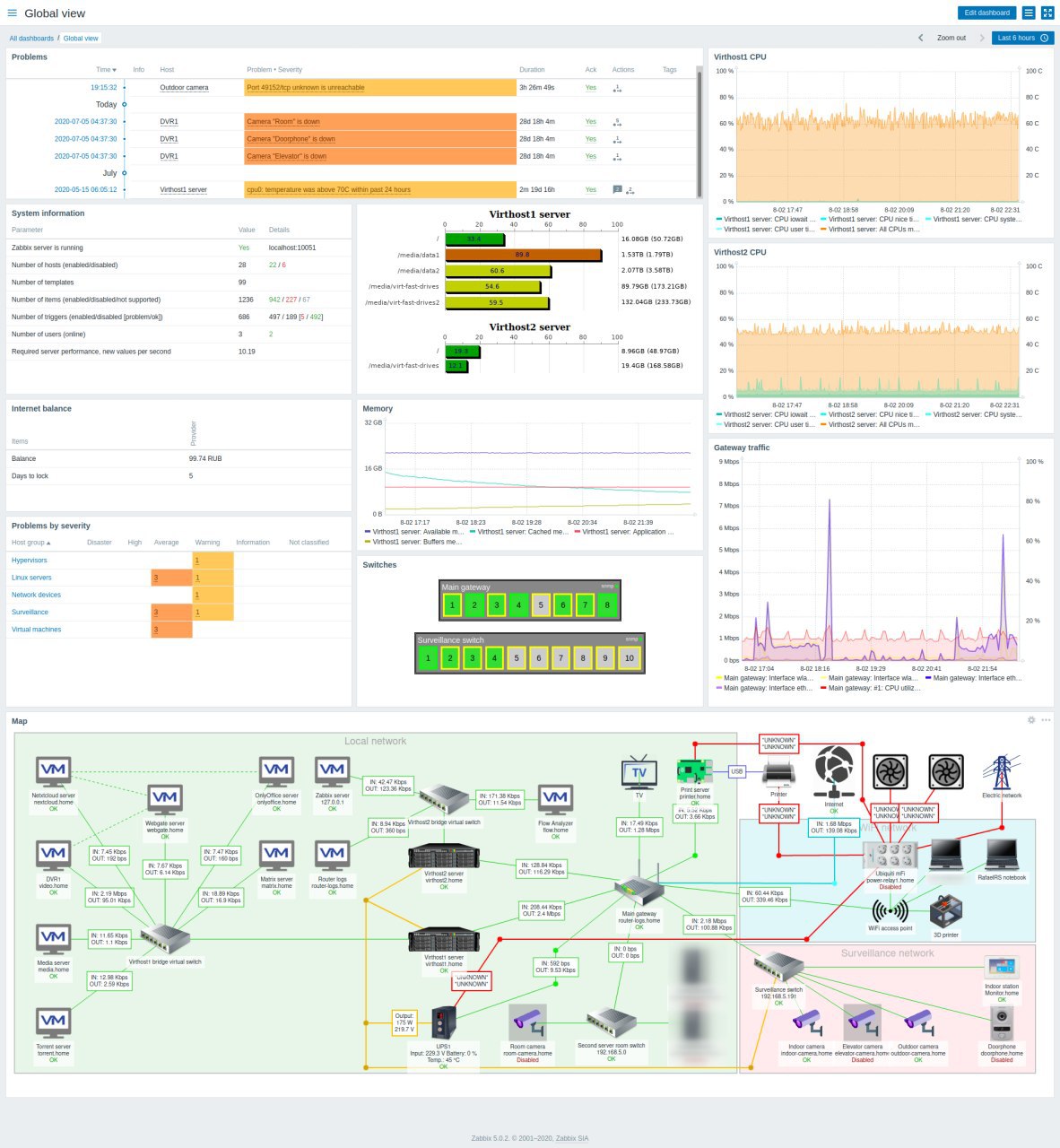Sort problems by the Time column header

tap(106, 69)
